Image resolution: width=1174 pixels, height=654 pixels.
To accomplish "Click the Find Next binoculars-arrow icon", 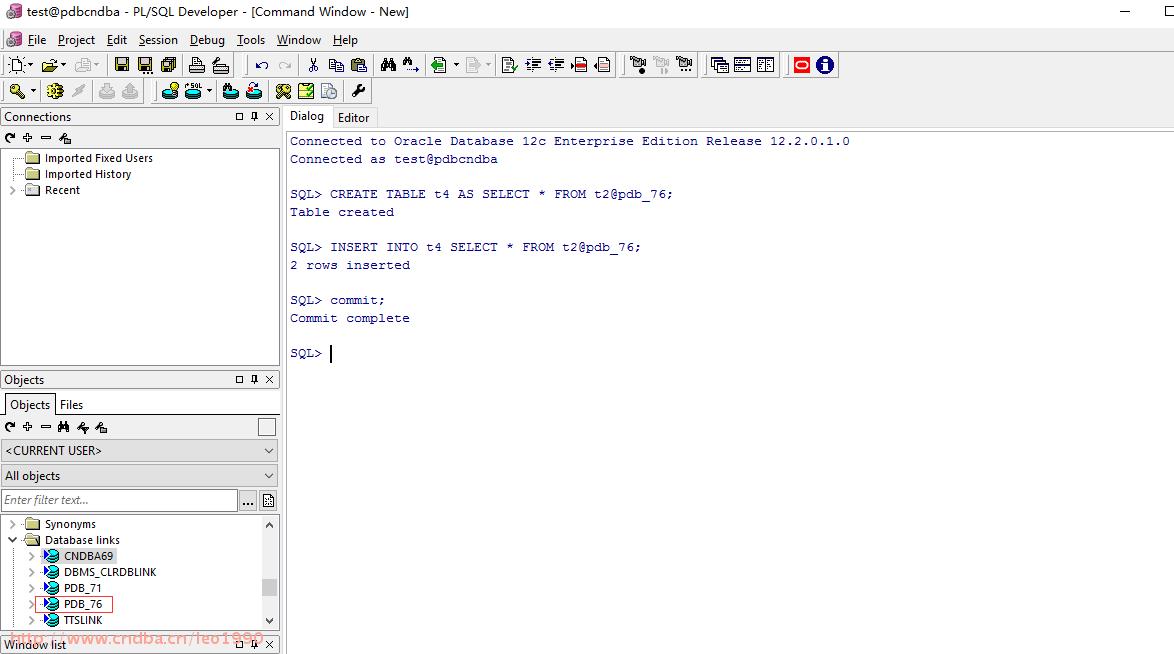I will 411,65.
